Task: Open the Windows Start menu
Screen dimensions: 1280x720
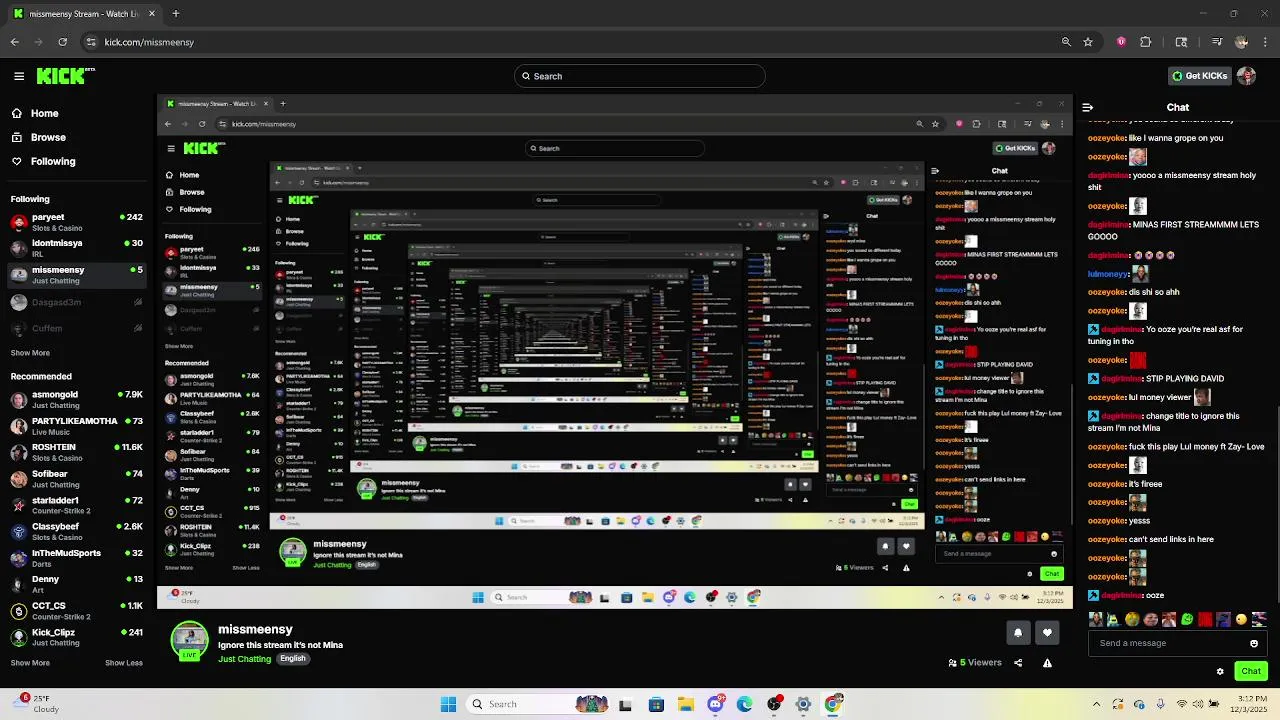Action: [448, 704]
